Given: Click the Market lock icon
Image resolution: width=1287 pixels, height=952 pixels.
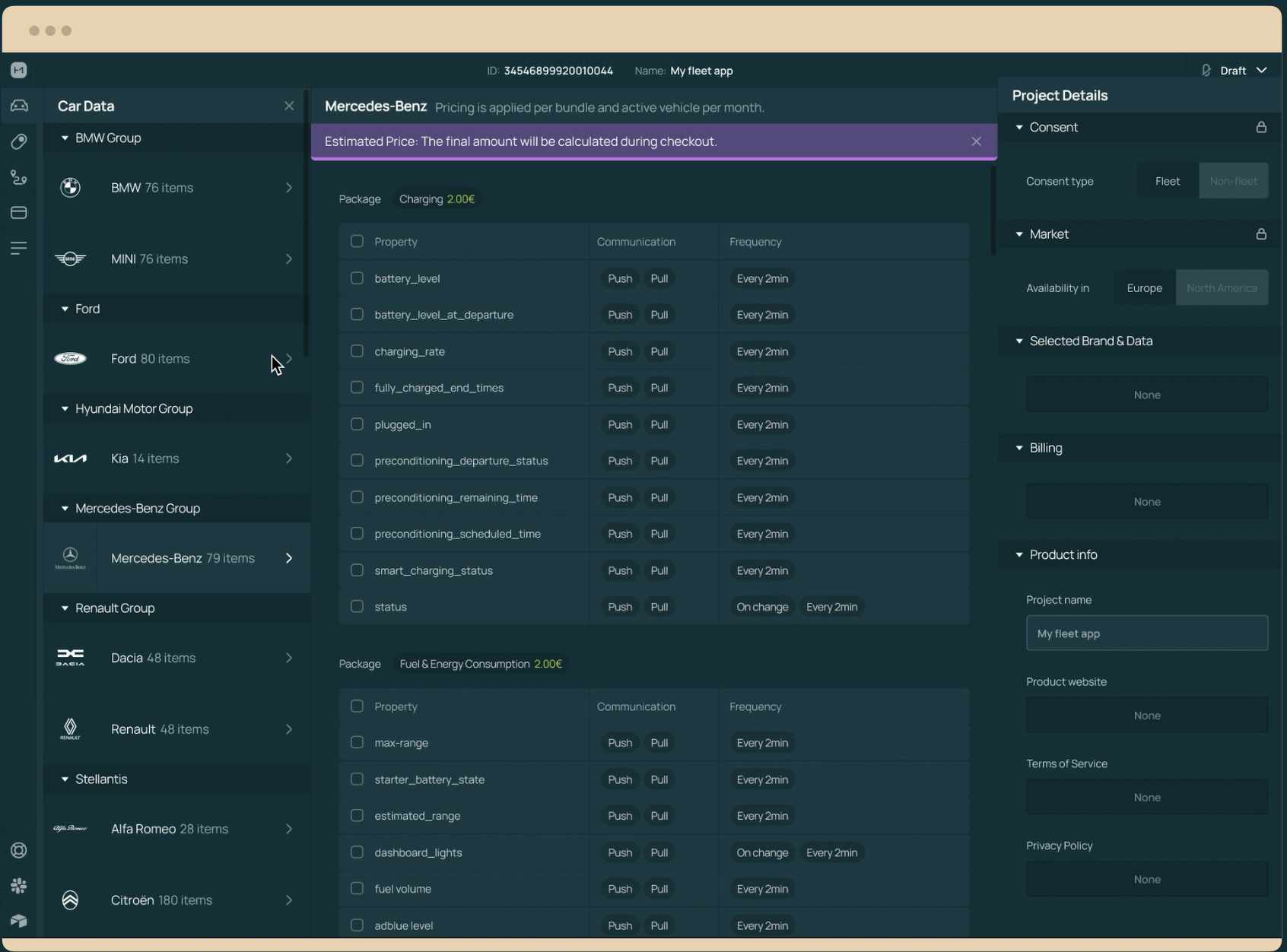Looking at the screenshot, I should (x=1261, y=234).
